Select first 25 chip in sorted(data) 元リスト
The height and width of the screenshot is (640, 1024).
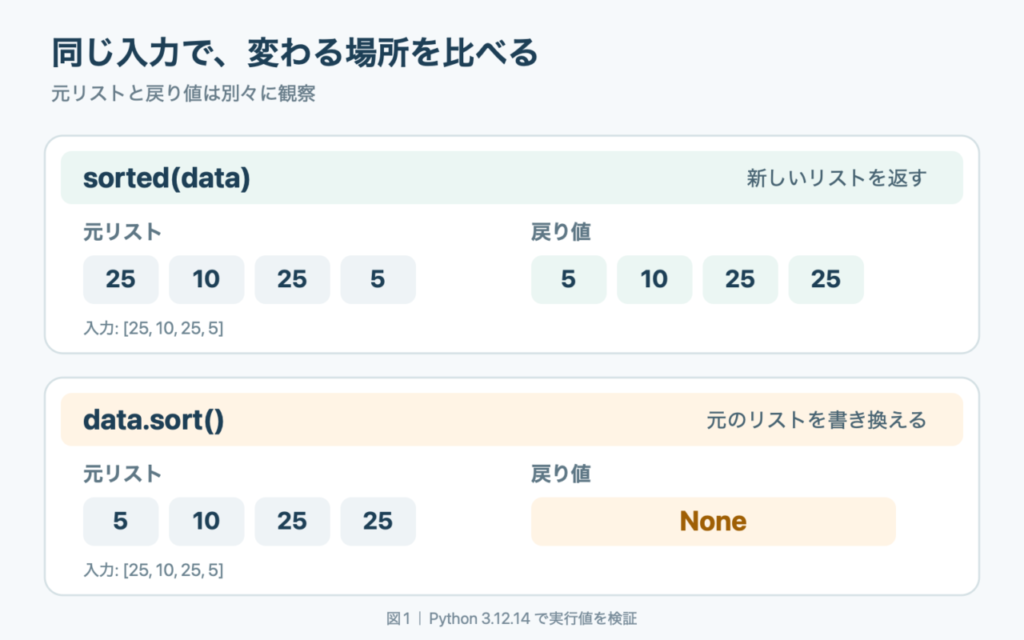(x=120, y=280)
